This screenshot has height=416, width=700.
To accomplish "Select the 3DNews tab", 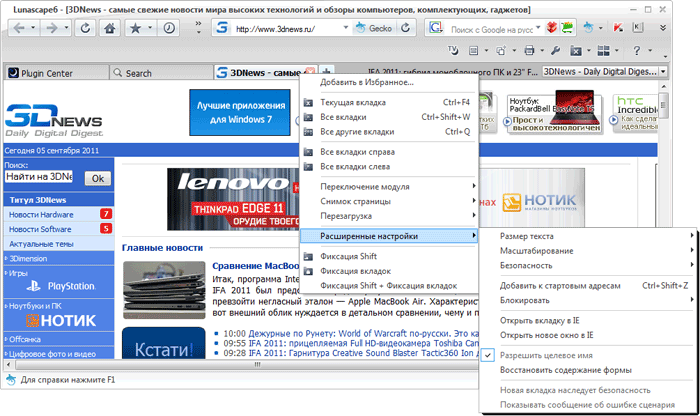I will (x=265, y=72).
